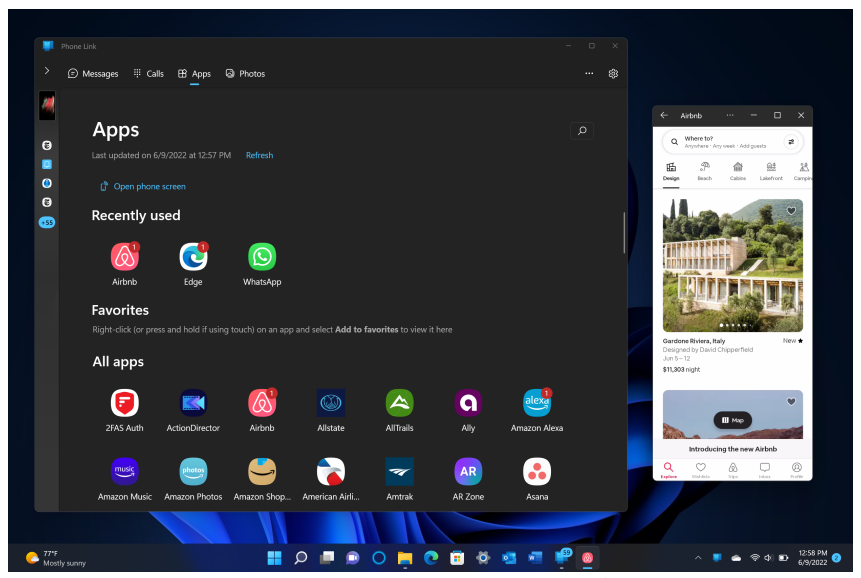Open Profile in Airbnb bottom bar
Screen dimensions: 861x578
point(797,470)
